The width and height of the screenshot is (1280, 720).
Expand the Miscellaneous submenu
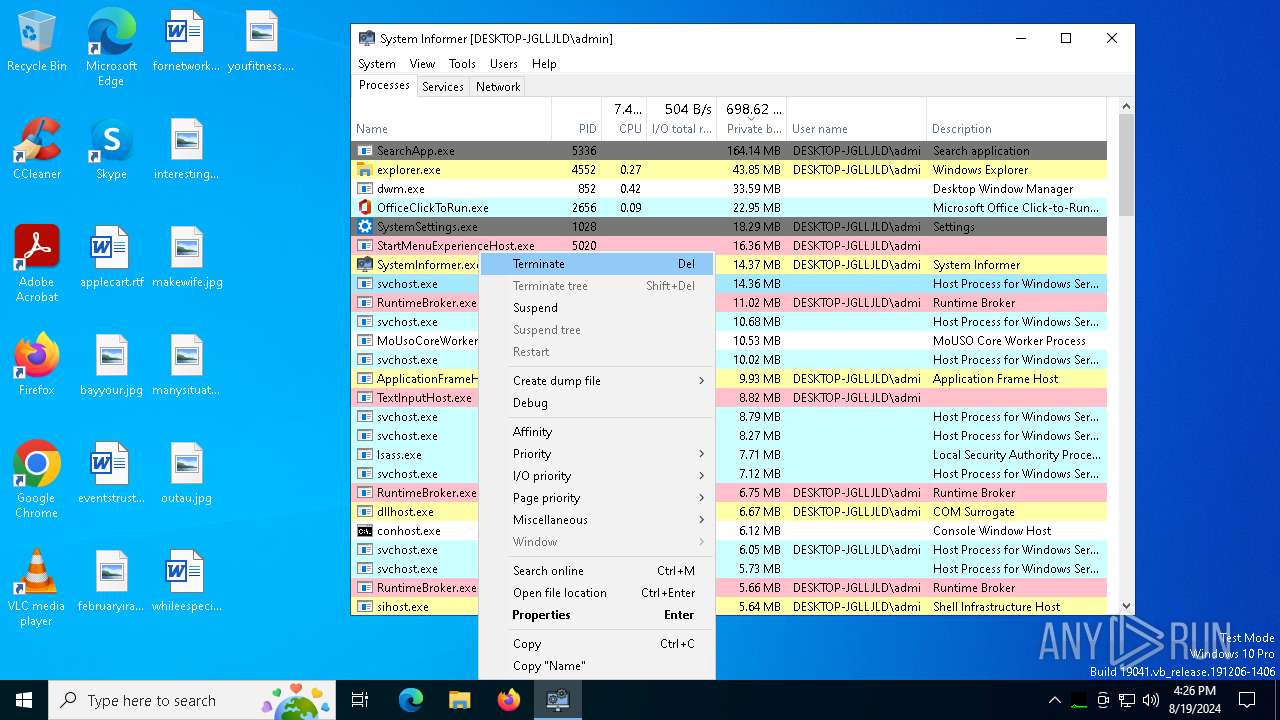[x=597, y=520]
